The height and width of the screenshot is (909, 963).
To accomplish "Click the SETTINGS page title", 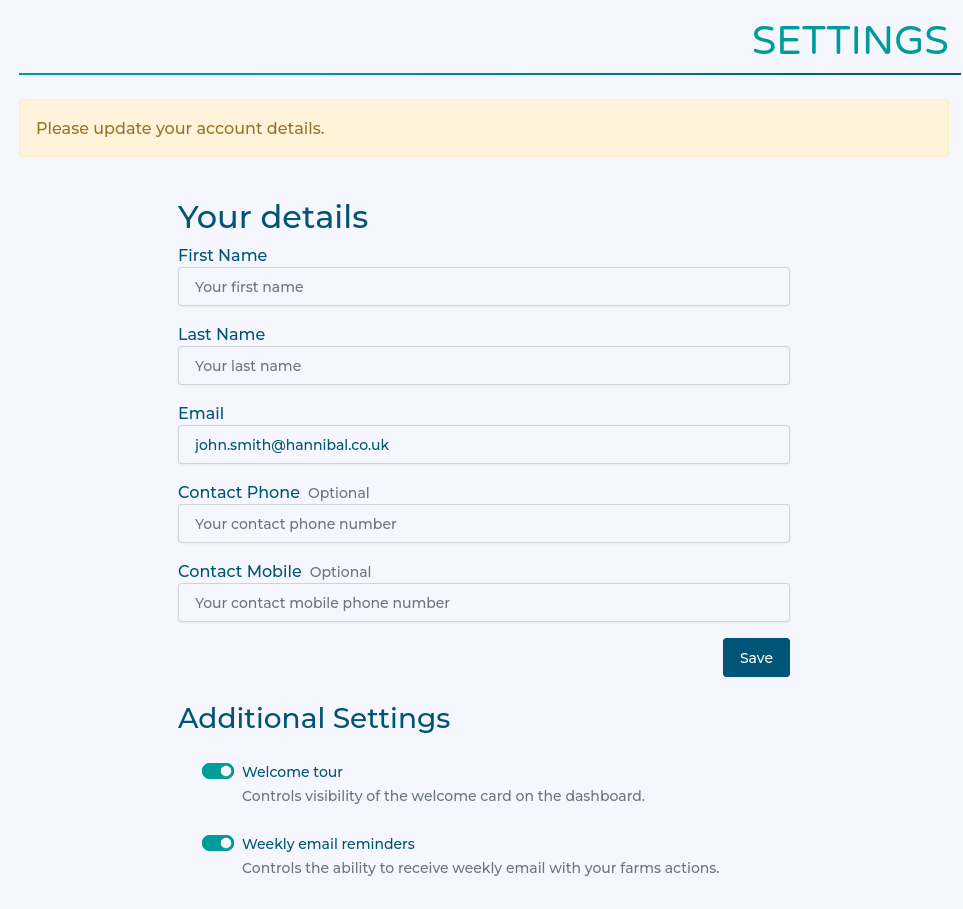I will pyautogui.click(x=849, y=40).
